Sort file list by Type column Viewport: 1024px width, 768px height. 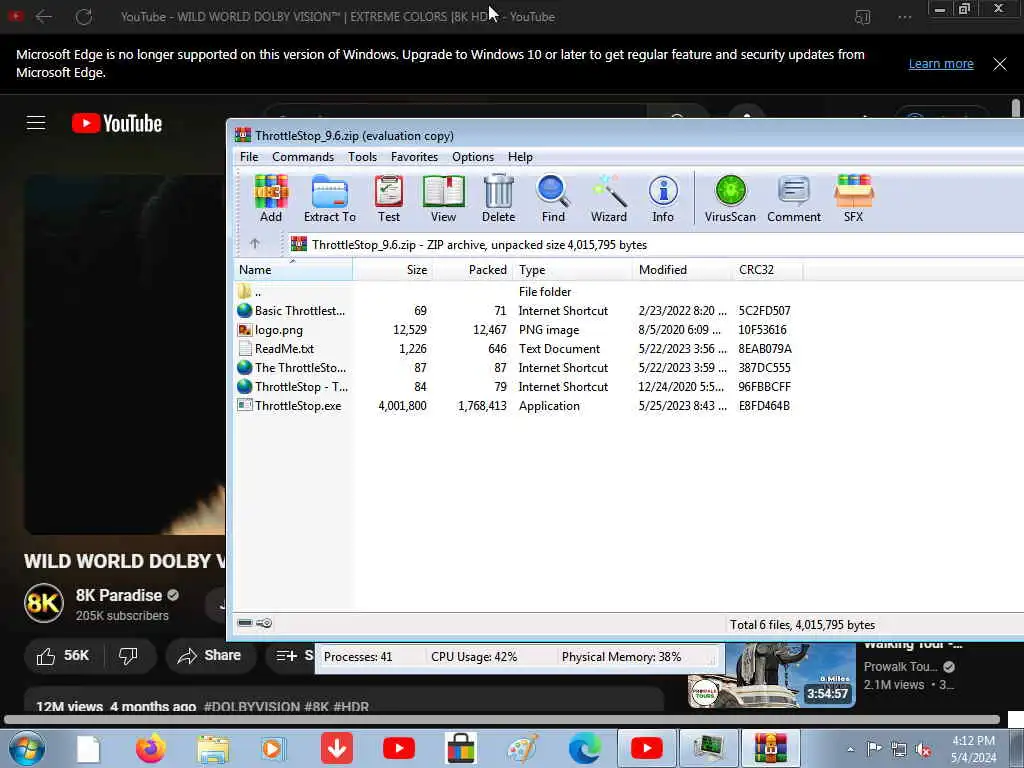[573, 270]
